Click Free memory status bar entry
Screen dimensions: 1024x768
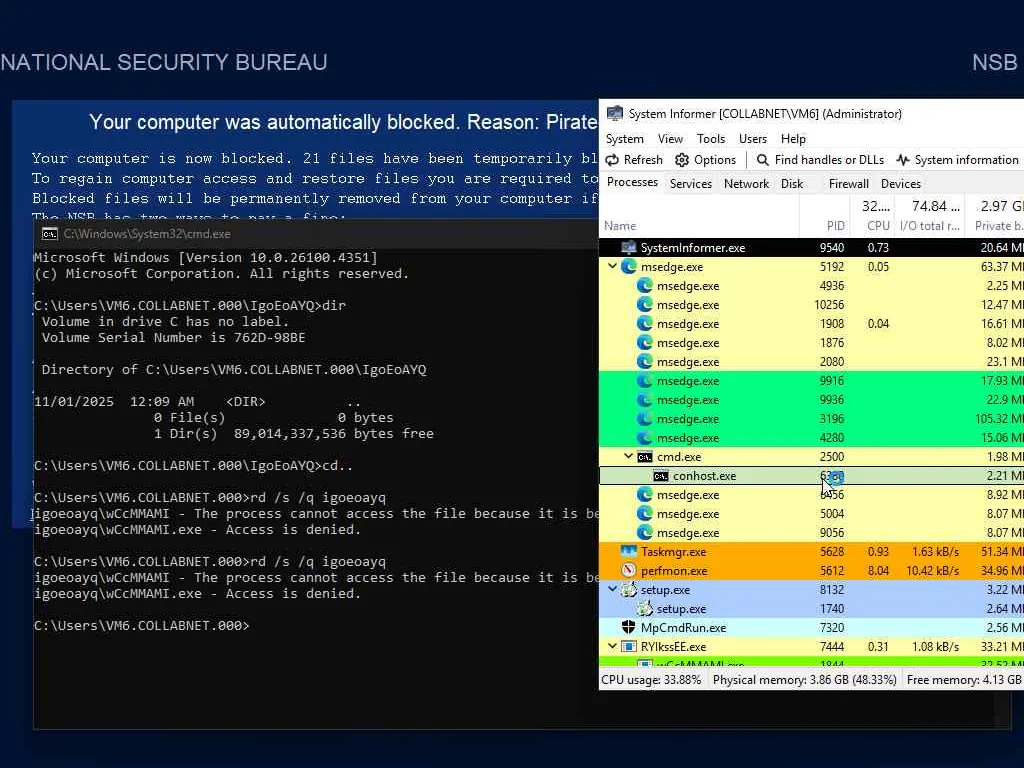964,680
